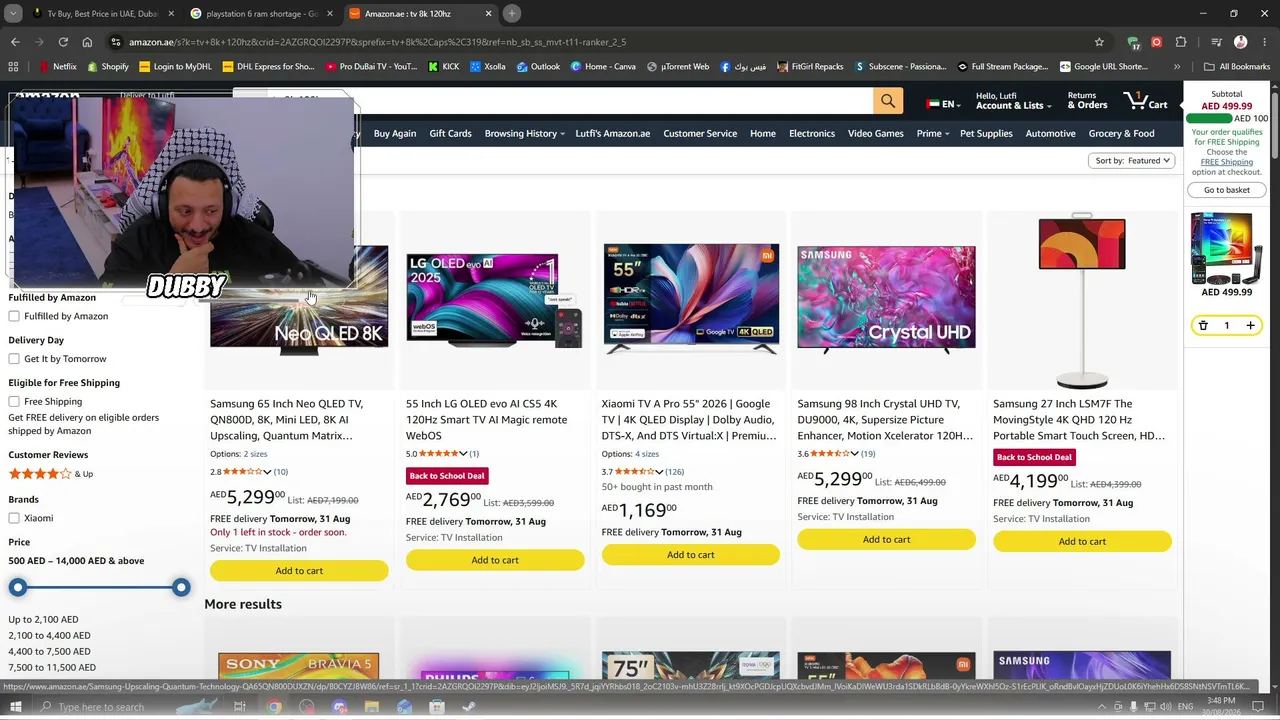Screen dimensions: 1280x720
Task: Open the Chrome profile avatar
Action: coord(1241,42)
